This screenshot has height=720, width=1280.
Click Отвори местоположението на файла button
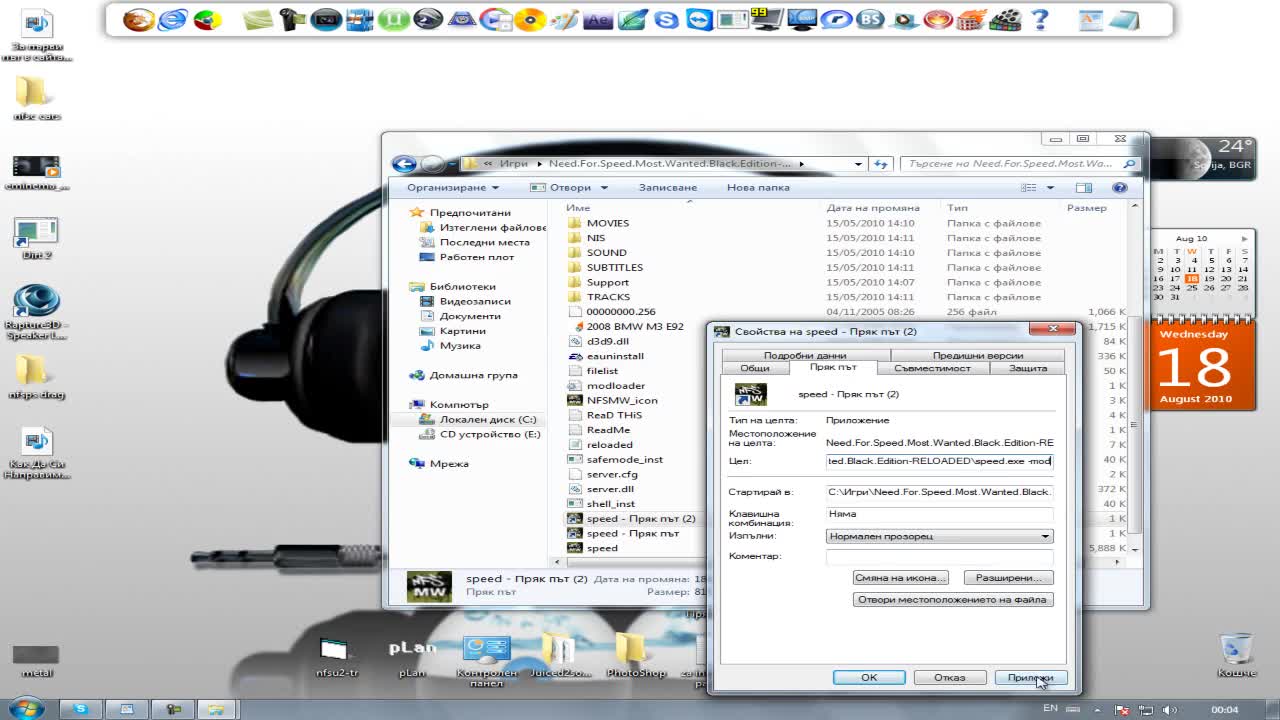(953, 599)
